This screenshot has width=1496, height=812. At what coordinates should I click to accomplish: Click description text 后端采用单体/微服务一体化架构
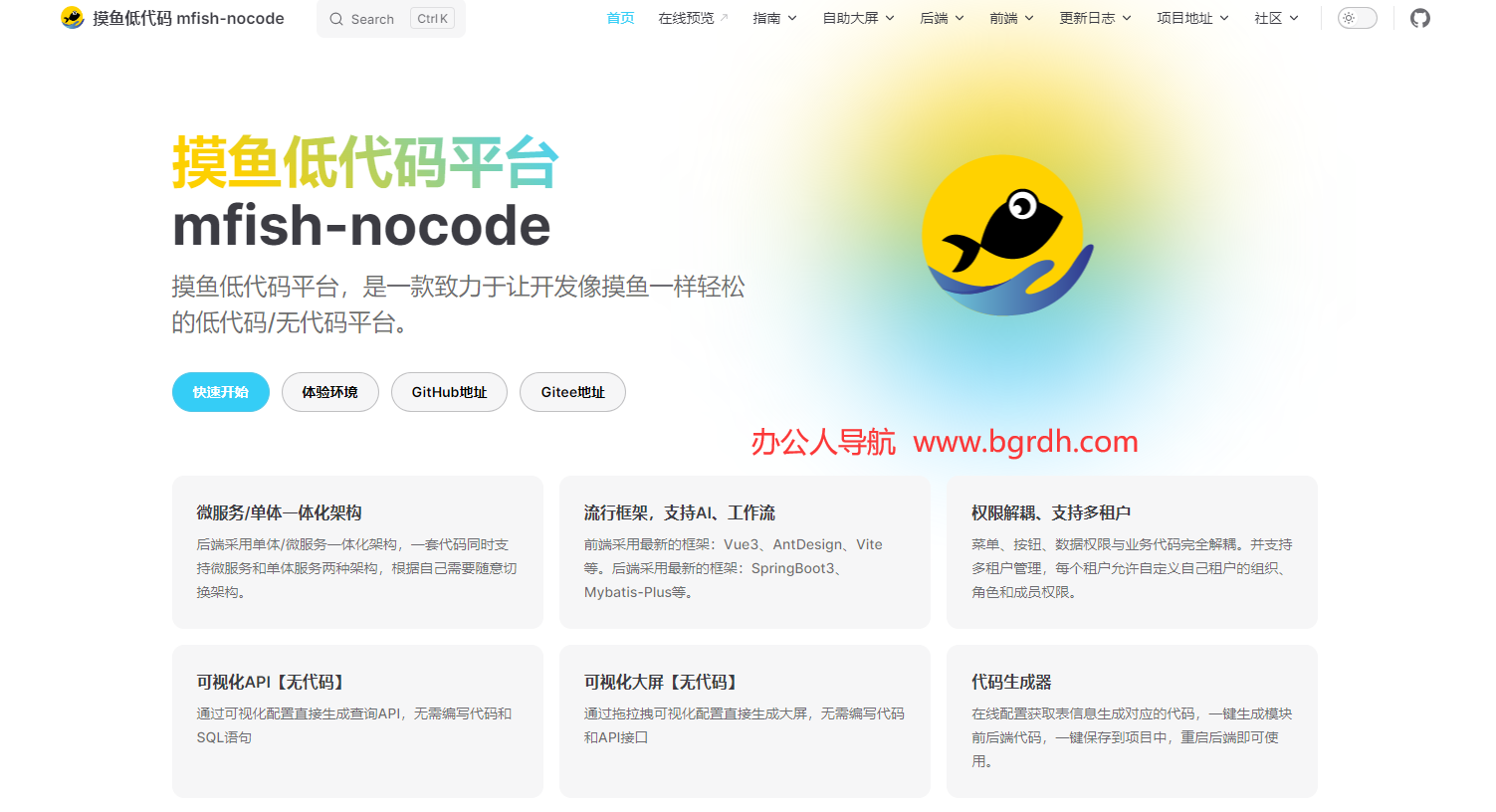[356, 568]
